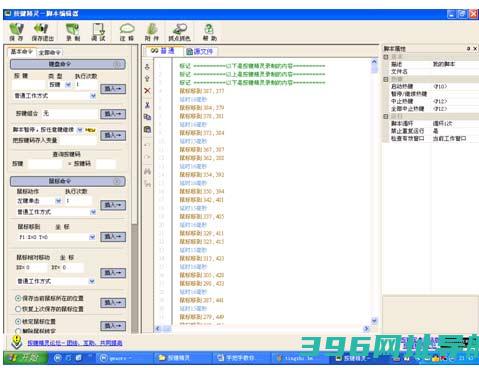This screenshot has width=479, height=368.
Task: Click the Windows 开始 Start button
Action: (25, 358)
